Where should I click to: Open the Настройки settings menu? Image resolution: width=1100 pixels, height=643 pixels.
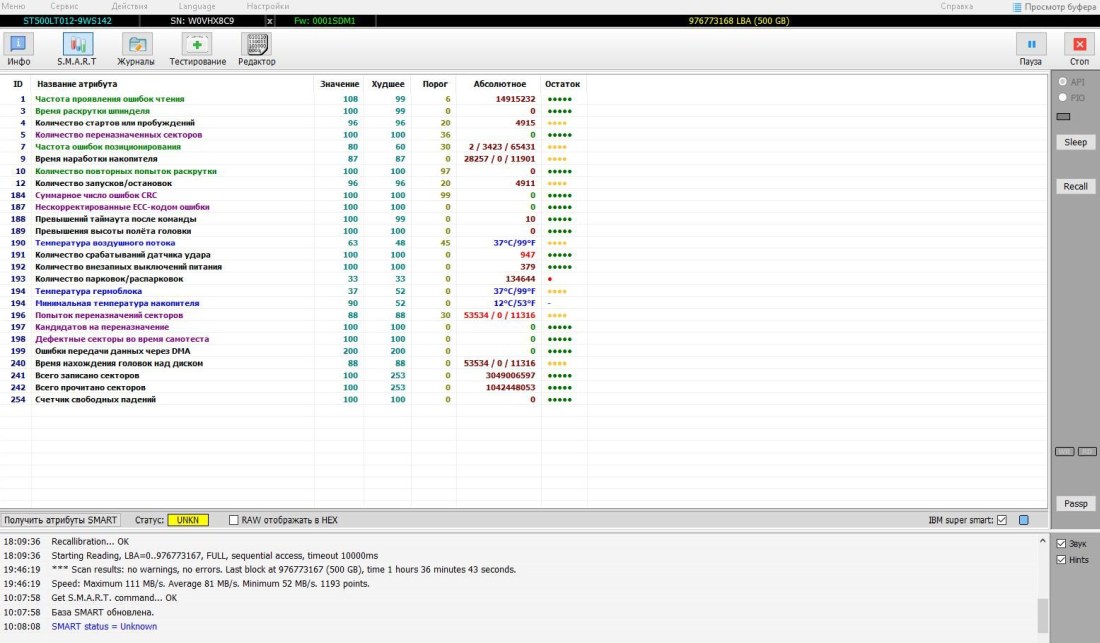[x=267, y=6]
